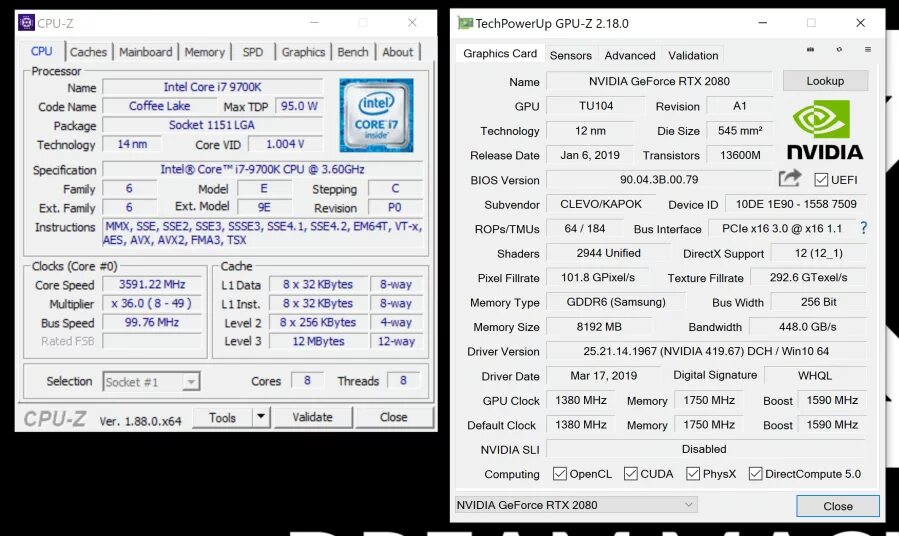The height and width of the screenshot is (536, 899).
Task: Click the Specification i7-9700K CPU @ 3.60GHz text
Action: pyautogui.click(x=263, y=170)
